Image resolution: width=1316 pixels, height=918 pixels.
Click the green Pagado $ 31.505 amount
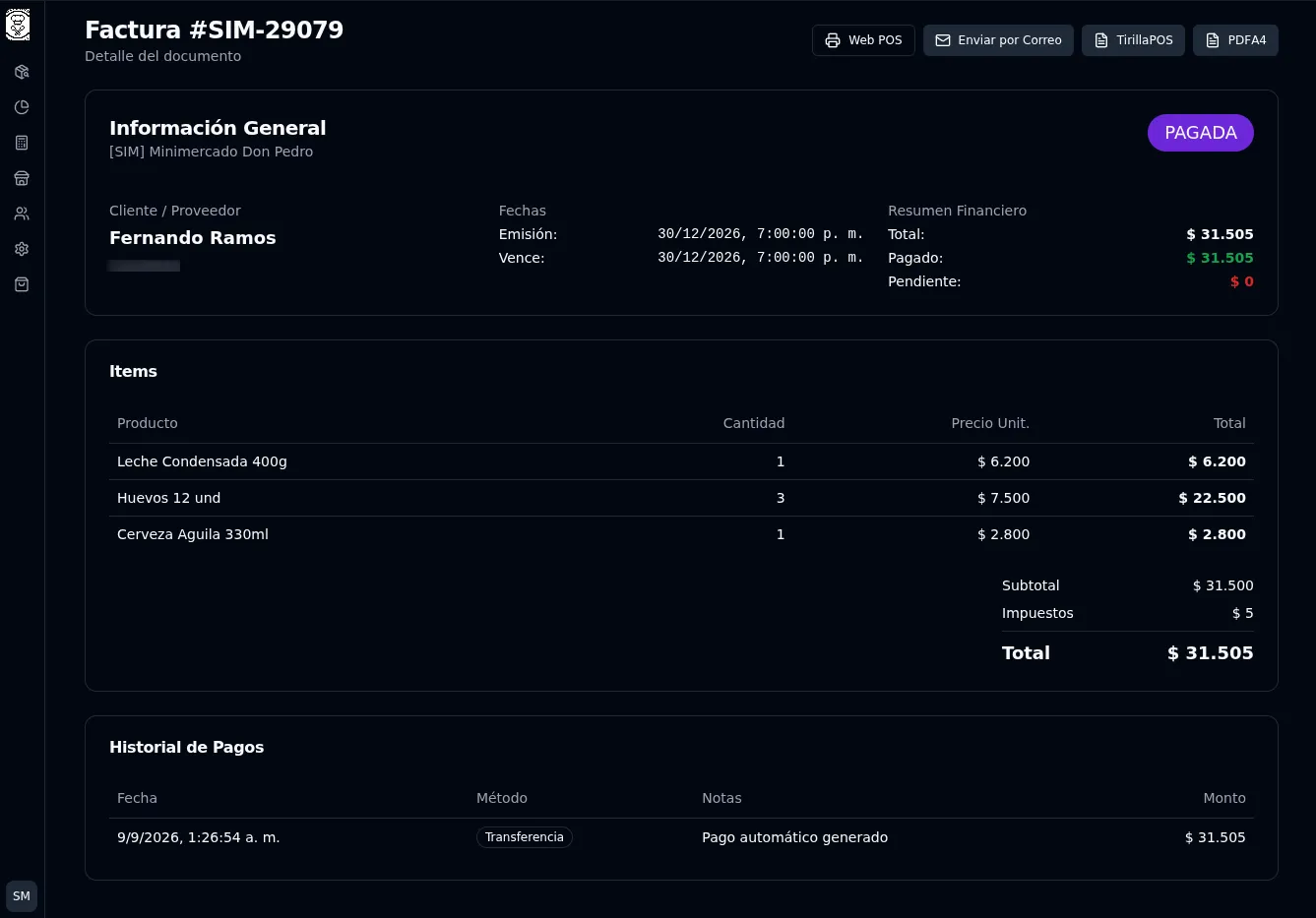[x=1221, y=258]
